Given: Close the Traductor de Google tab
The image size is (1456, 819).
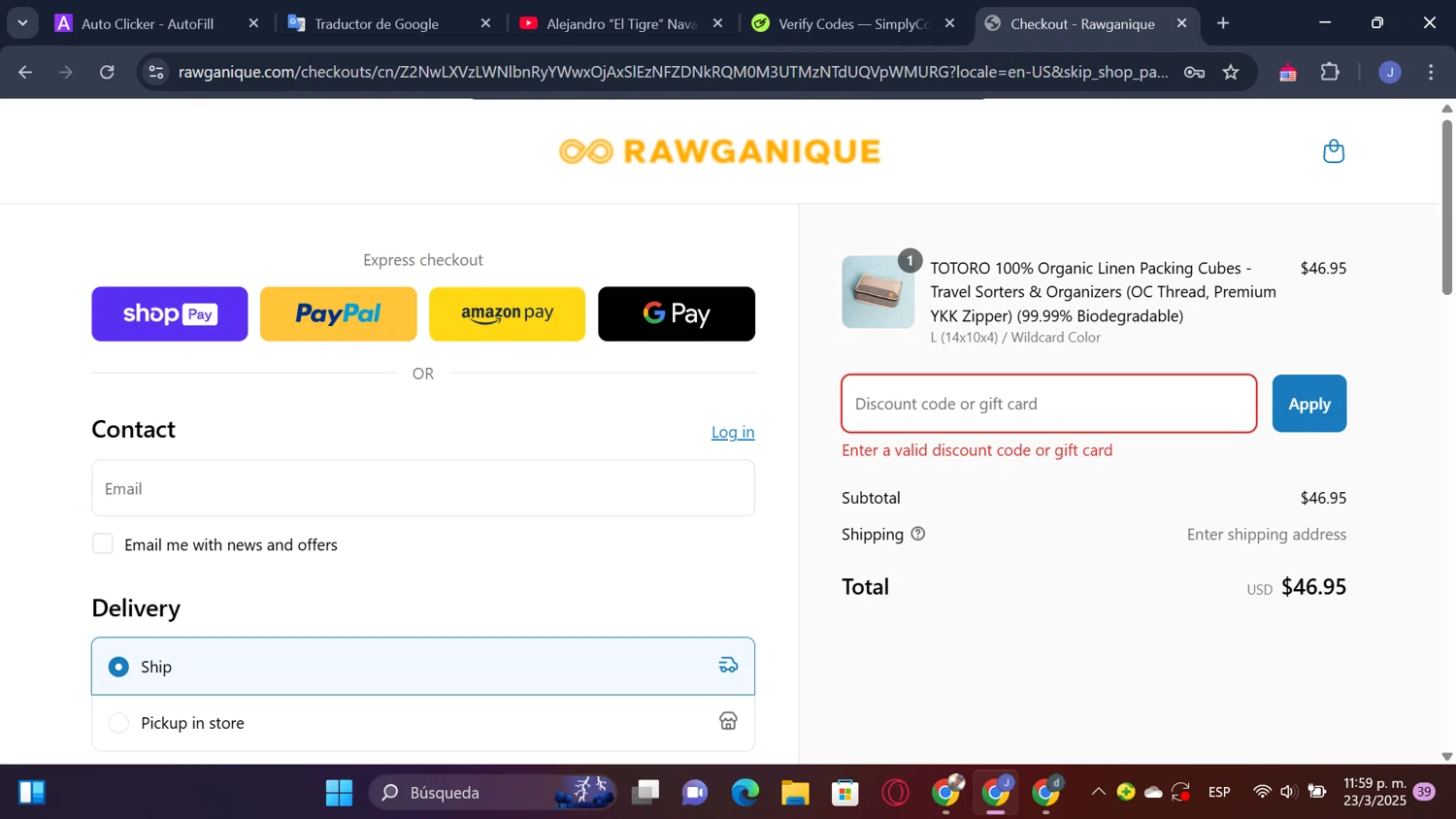Looking at the screenshot, I should coord(486,23).
